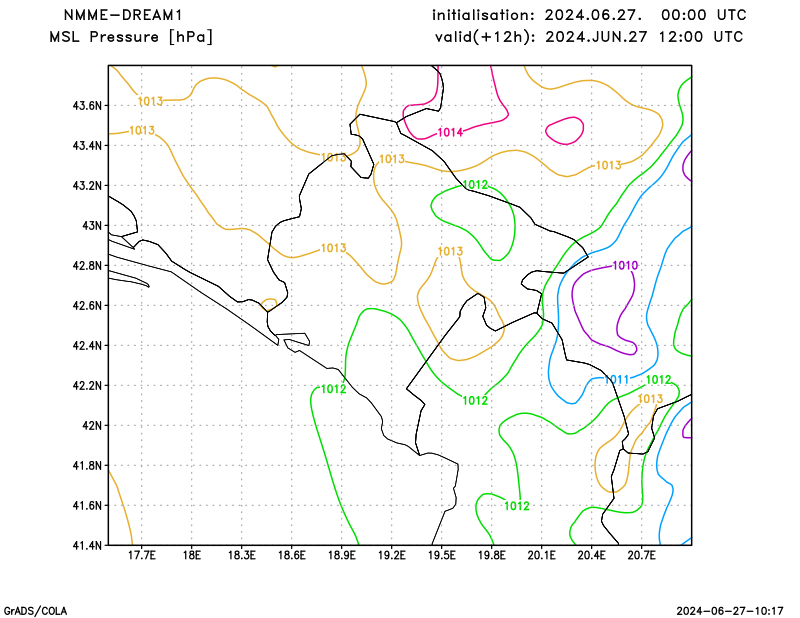Click the 42.6N latitude axis label
The height and width of the screenshot is (618, 800).
pyautogui.click(x=87, y=305)
